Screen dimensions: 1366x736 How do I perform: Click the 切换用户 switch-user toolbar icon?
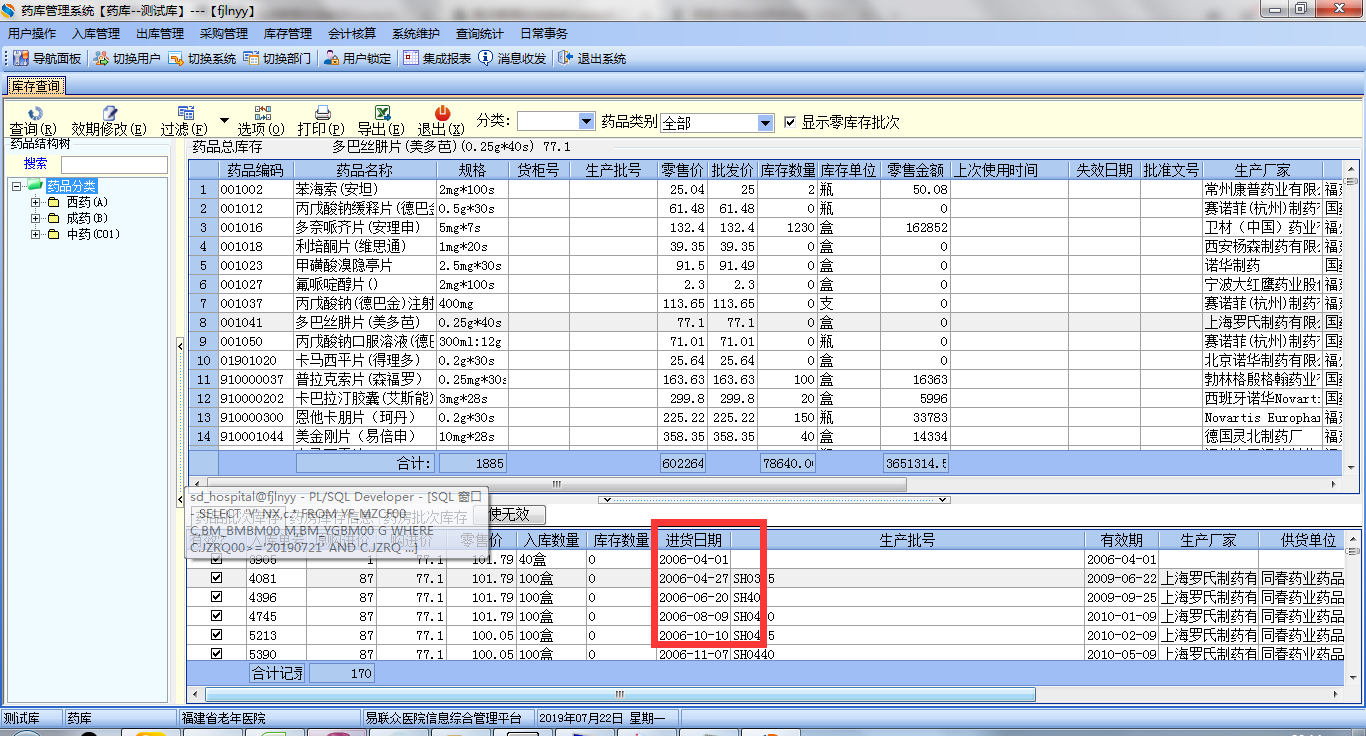tap(127, 59)
